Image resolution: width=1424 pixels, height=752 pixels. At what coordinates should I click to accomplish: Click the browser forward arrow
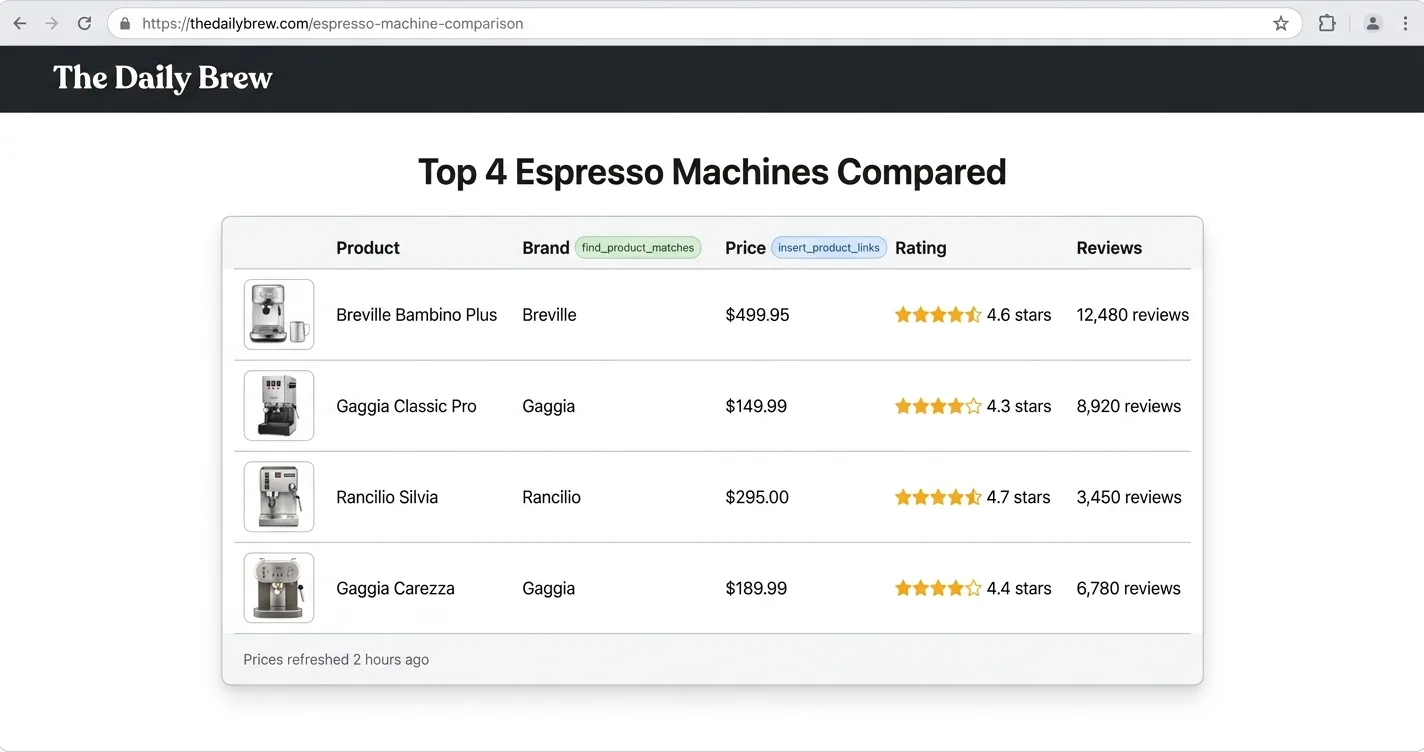[x=52, y=23]
